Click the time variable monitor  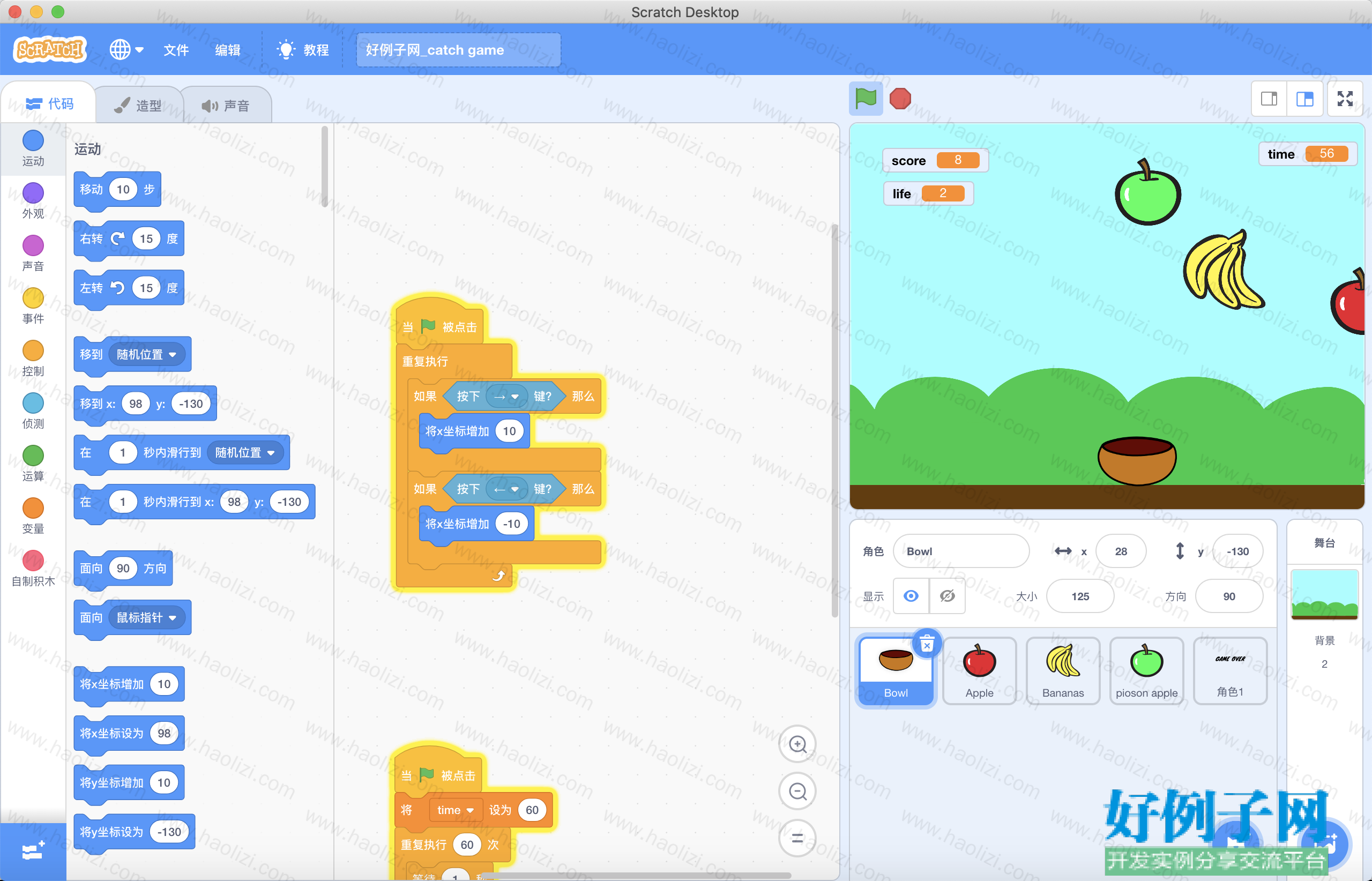click(1307, 153)
